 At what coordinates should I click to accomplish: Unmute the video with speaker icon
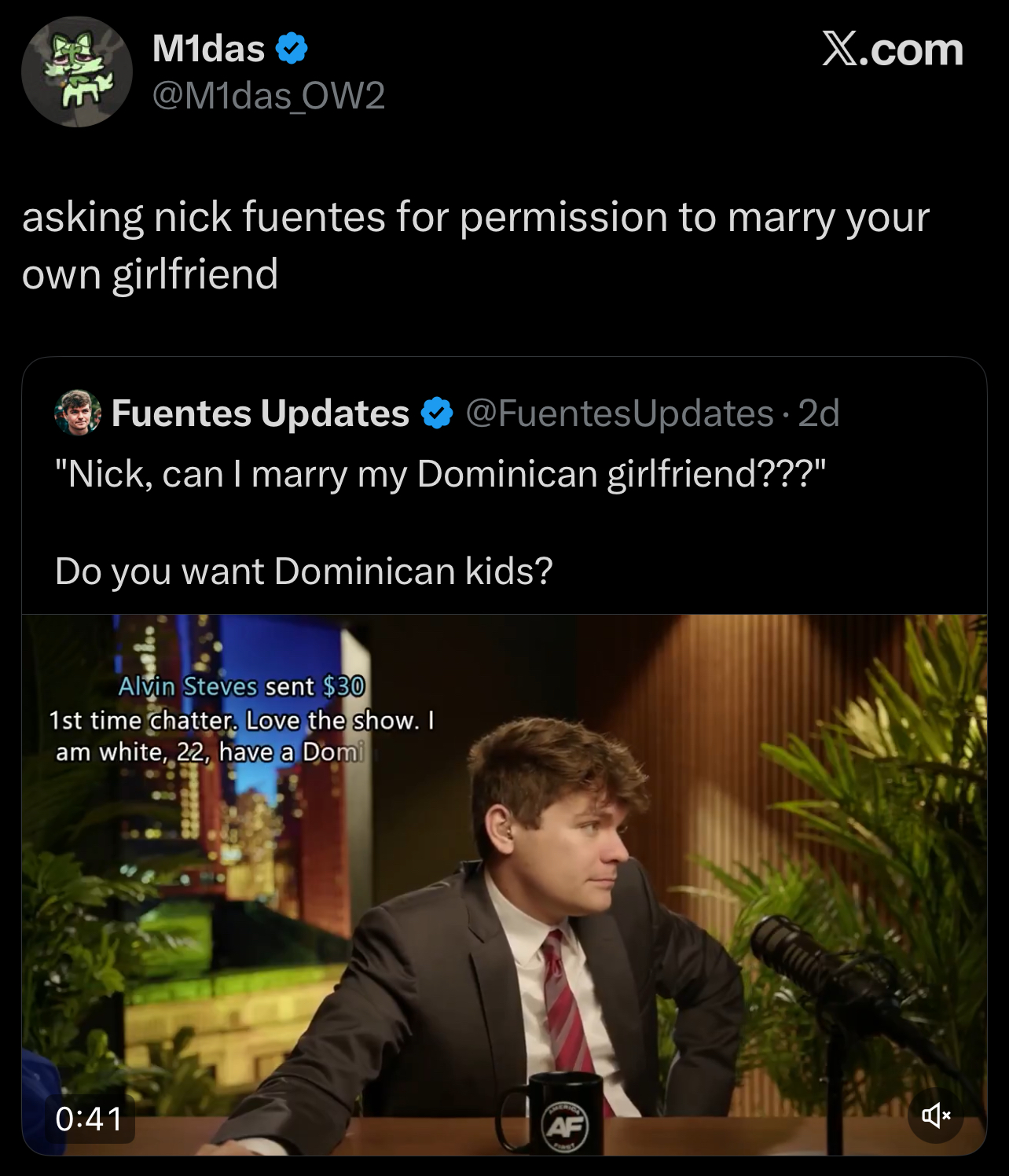click(935, 1115)
